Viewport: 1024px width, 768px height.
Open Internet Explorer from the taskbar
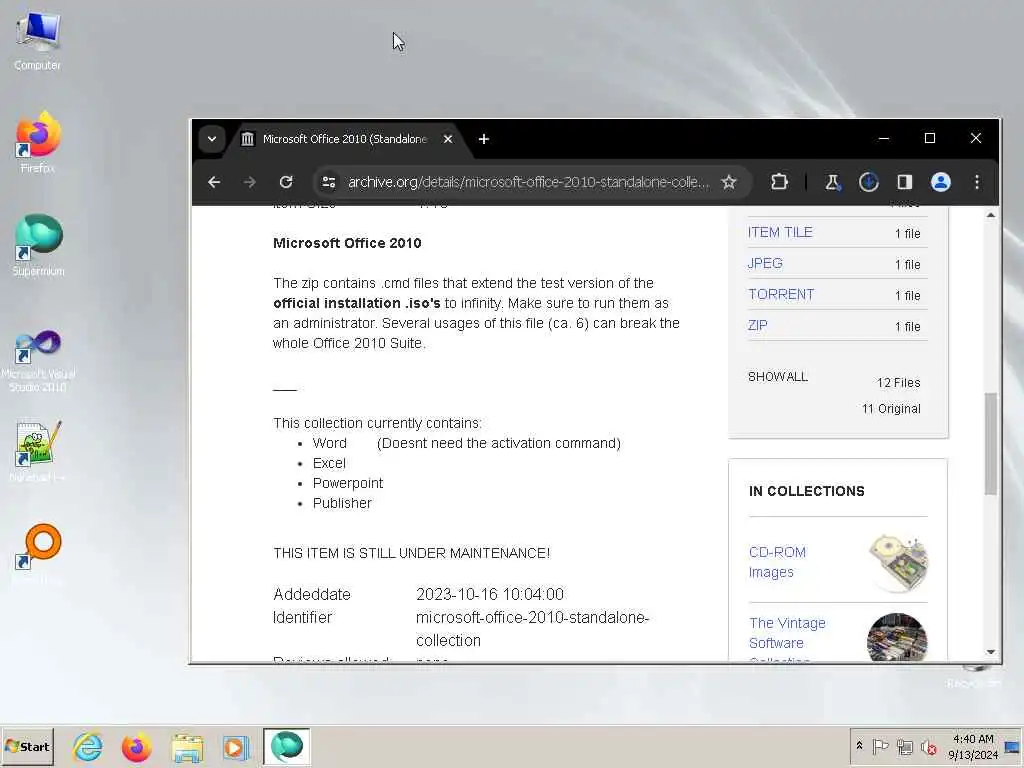click(x=88, y=746)
